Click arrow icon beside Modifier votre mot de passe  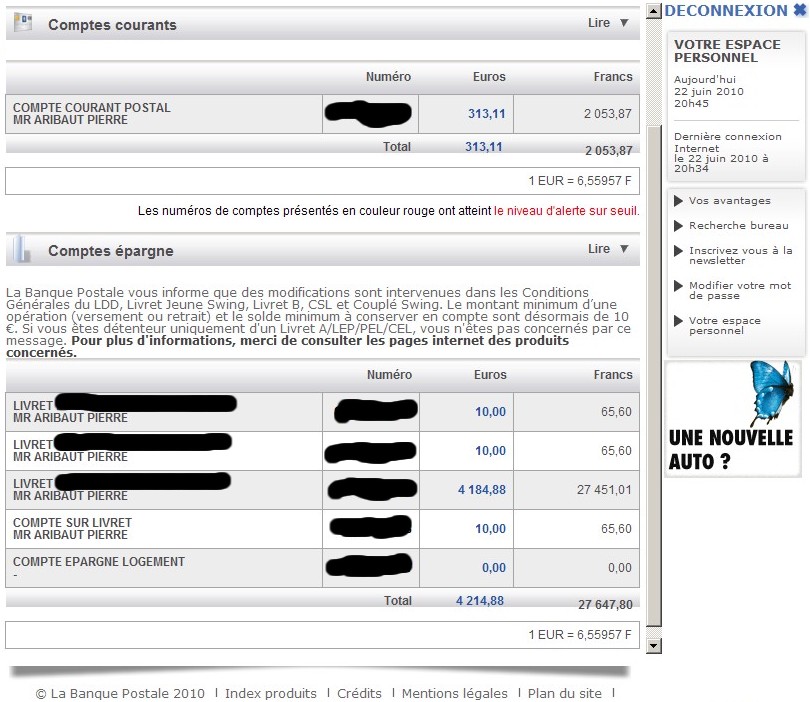click(679, 286)
